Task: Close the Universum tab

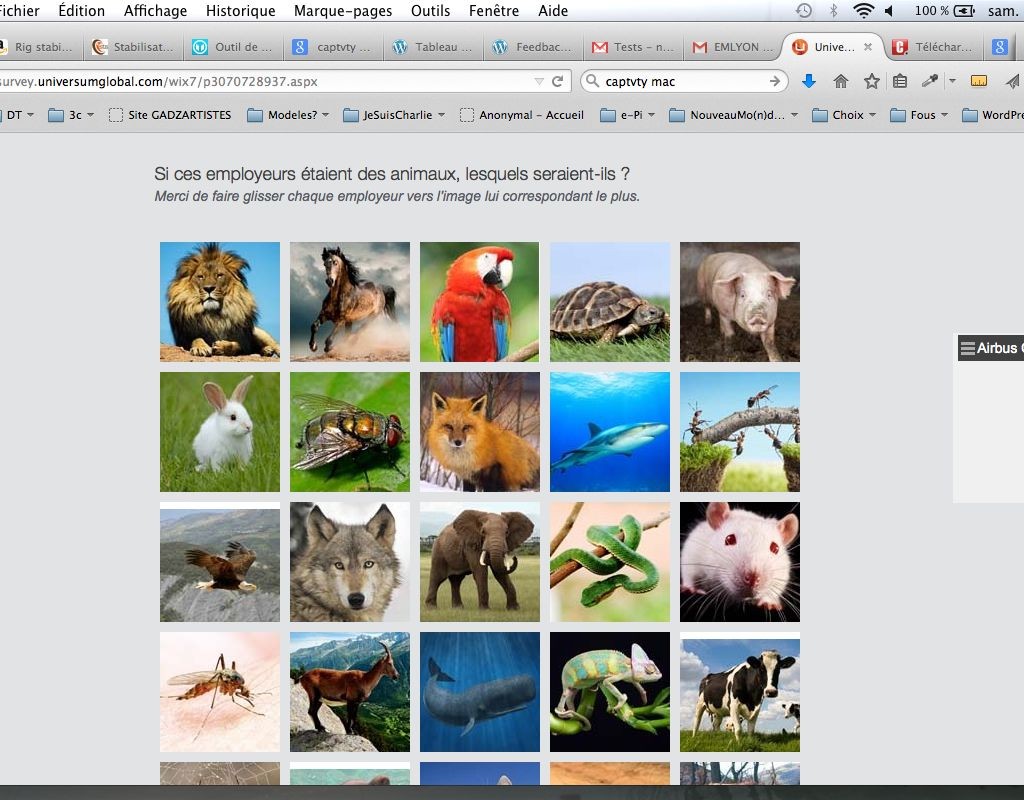Action: coord(867,47)
